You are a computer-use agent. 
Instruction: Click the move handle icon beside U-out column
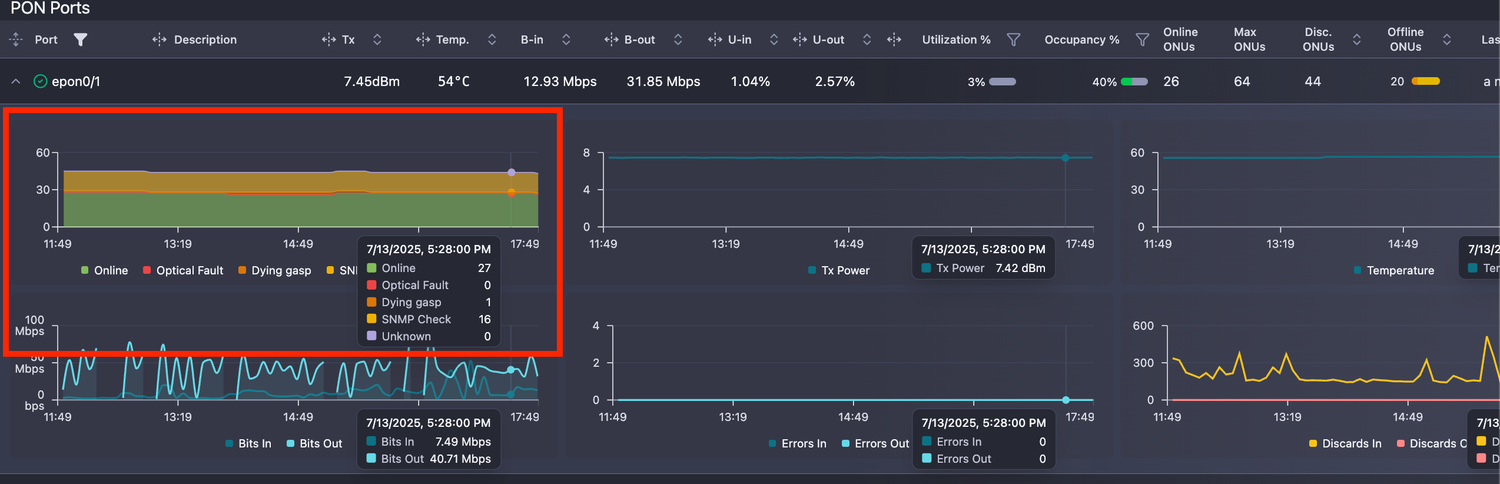799,40
